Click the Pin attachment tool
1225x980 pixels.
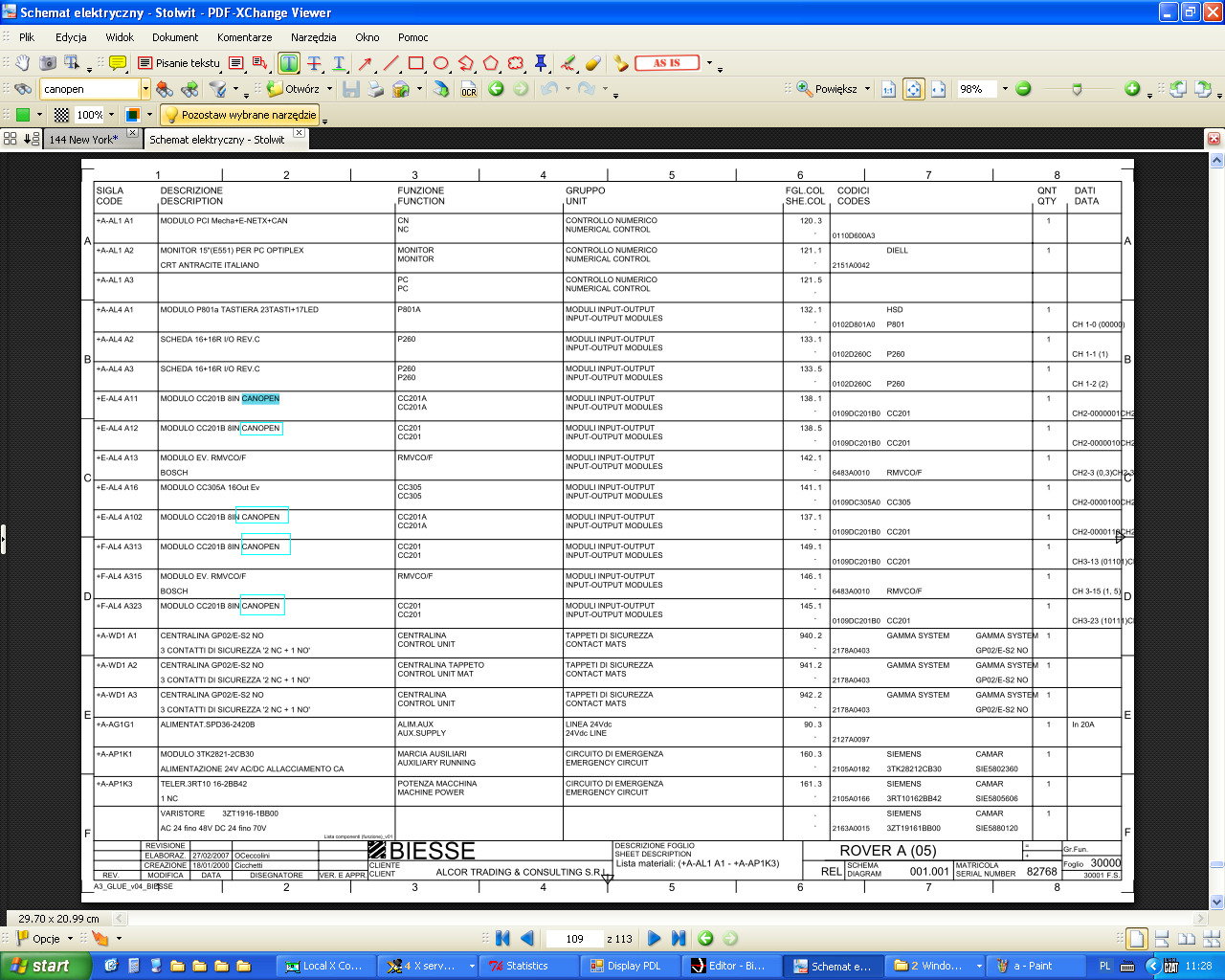541,63
